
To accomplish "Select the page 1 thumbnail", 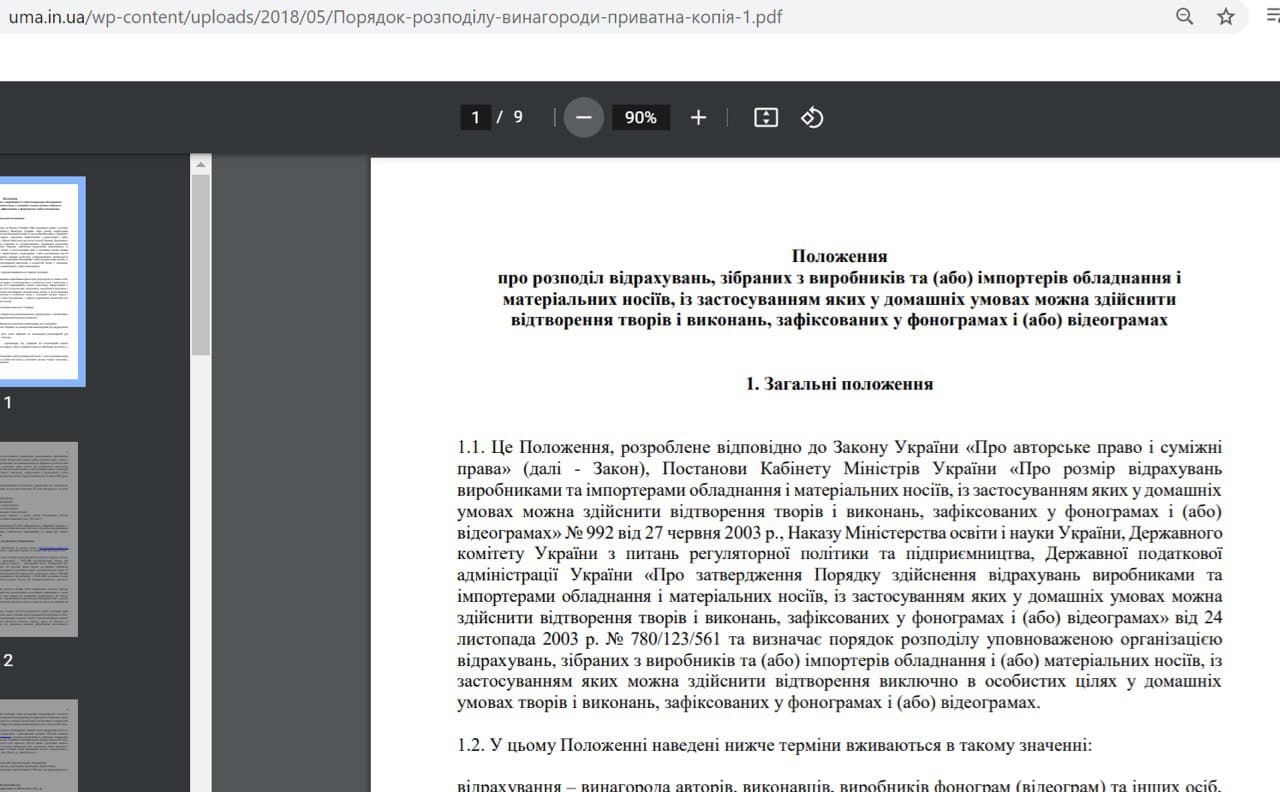I will coord(40,282).
